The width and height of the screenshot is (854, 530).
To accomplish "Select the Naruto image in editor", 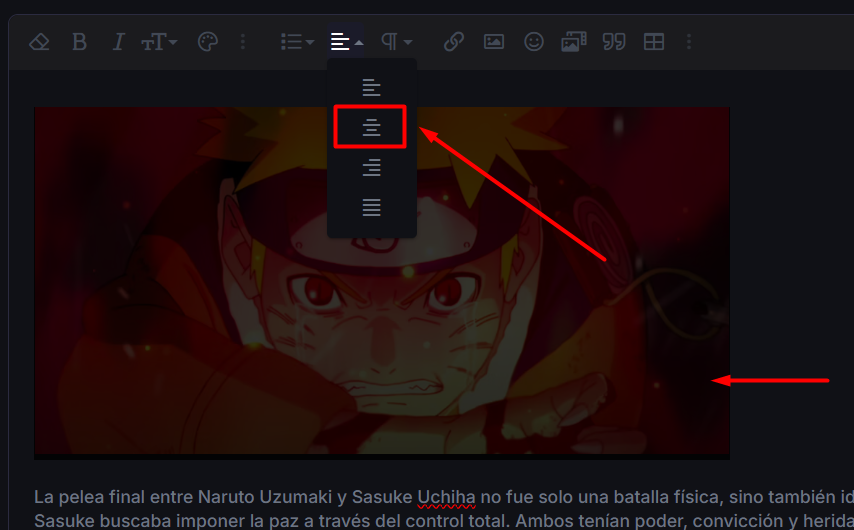I will click(382, 283).
